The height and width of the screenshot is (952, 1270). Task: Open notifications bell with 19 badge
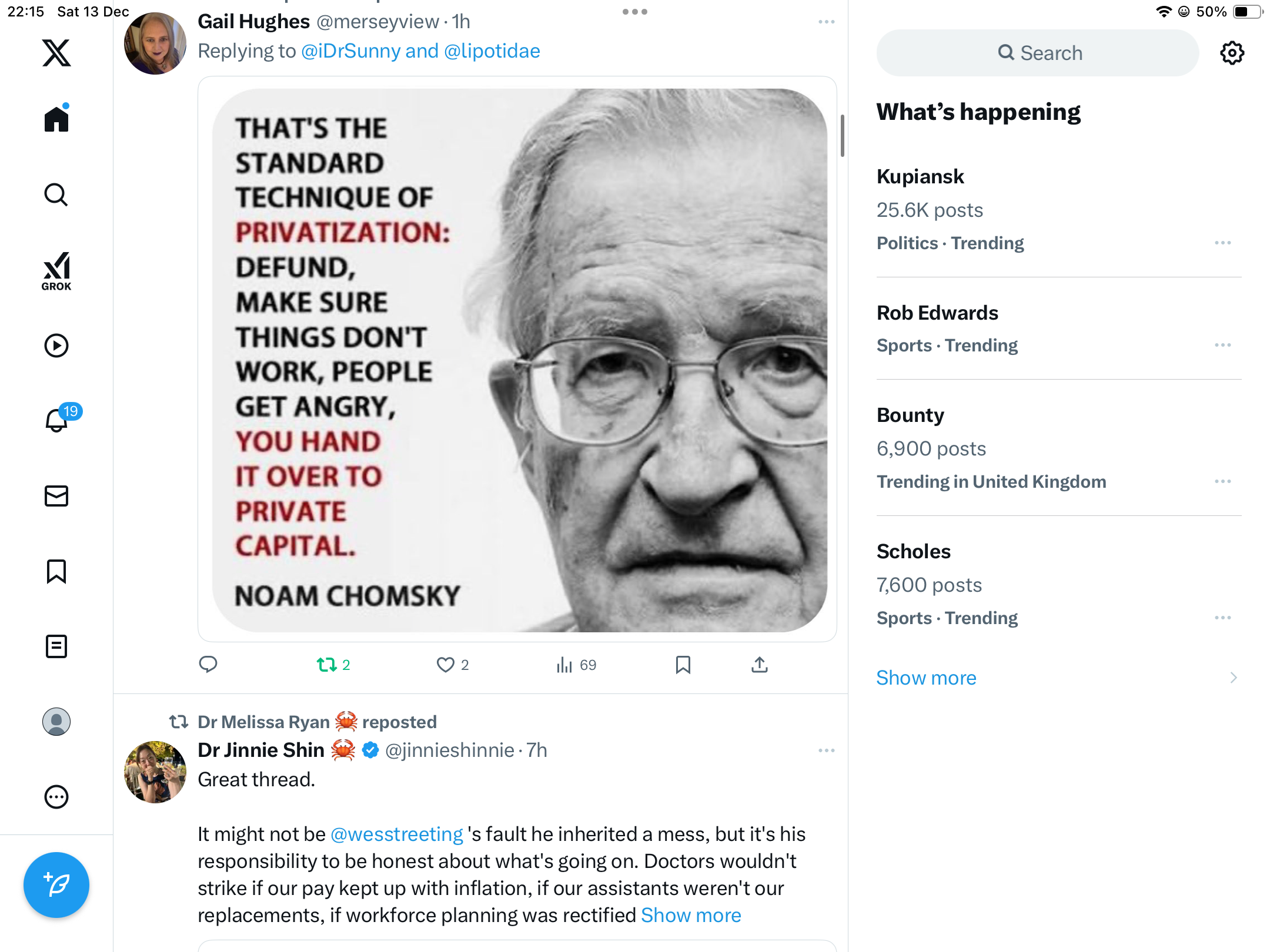tap(57, 420)
